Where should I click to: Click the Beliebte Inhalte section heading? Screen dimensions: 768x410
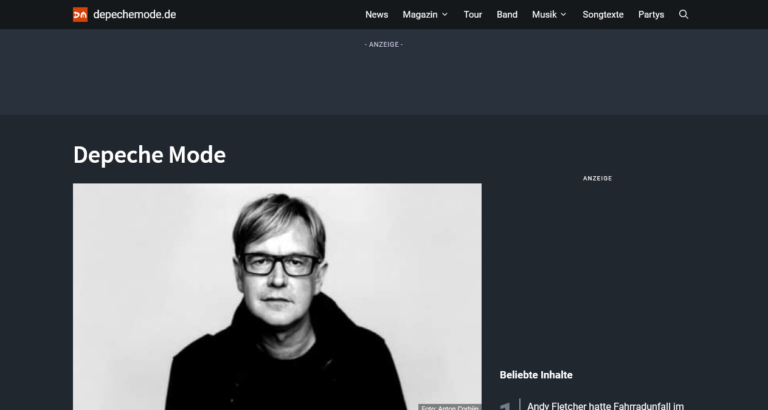tap(536, 375)
